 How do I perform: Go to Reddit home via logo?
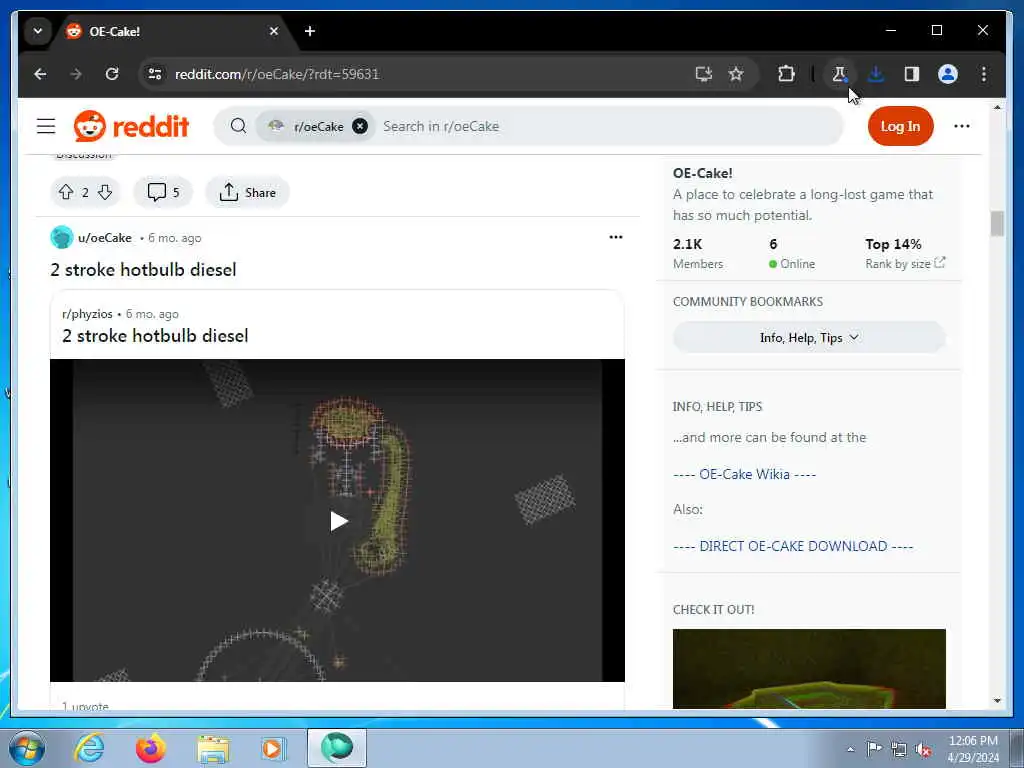(131, 126)
